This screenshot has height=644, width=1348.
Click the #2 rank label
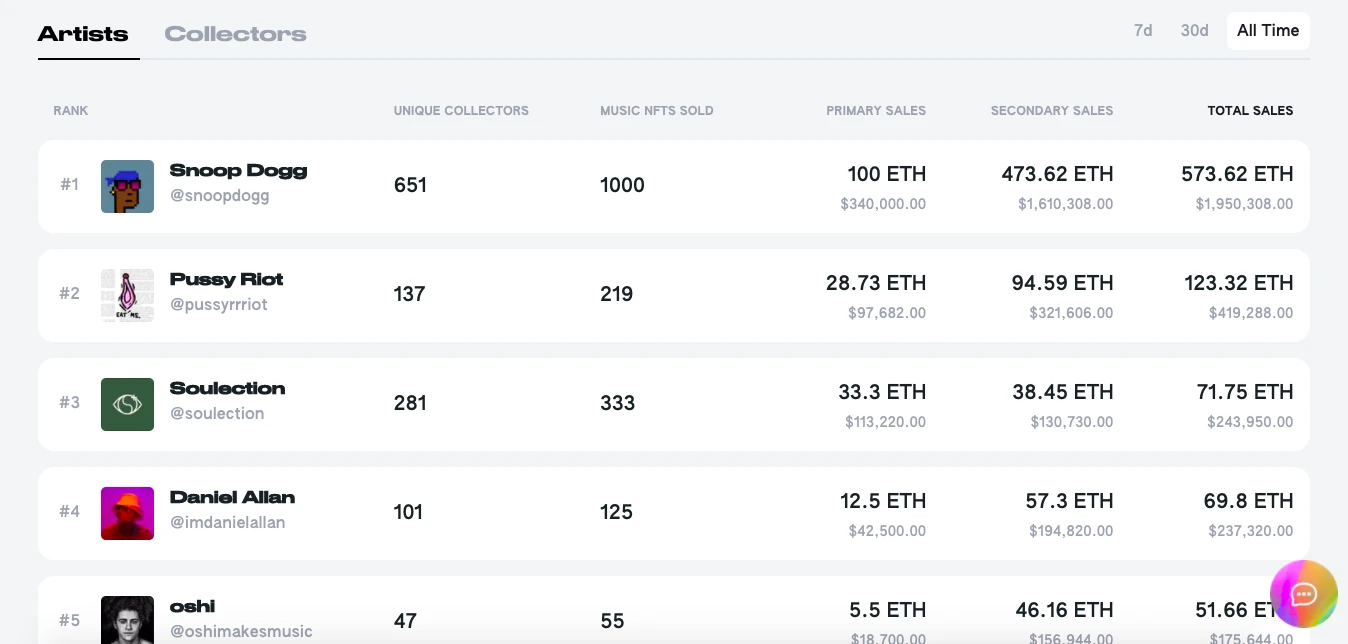tap(69, 294)
